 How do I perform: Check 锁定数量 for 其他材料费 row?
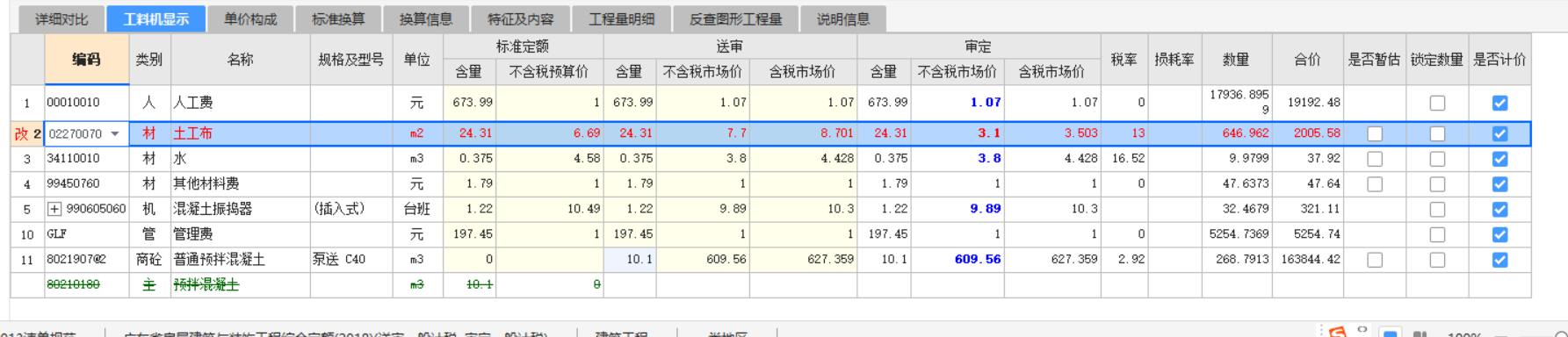[x=1437, y=184]
